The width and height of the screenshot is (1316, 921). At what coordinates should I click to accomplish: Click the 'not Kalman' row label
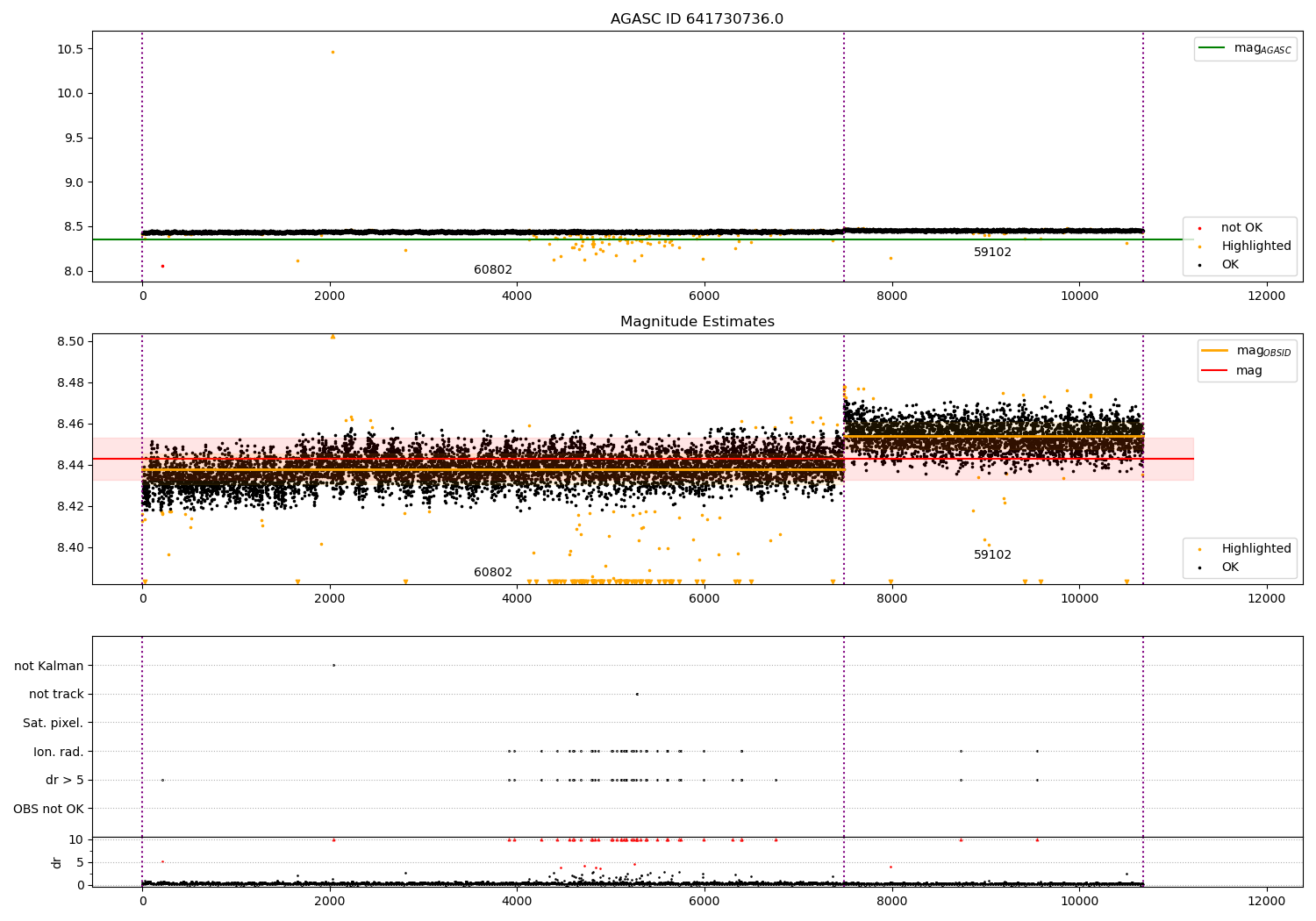coord(49,666)
